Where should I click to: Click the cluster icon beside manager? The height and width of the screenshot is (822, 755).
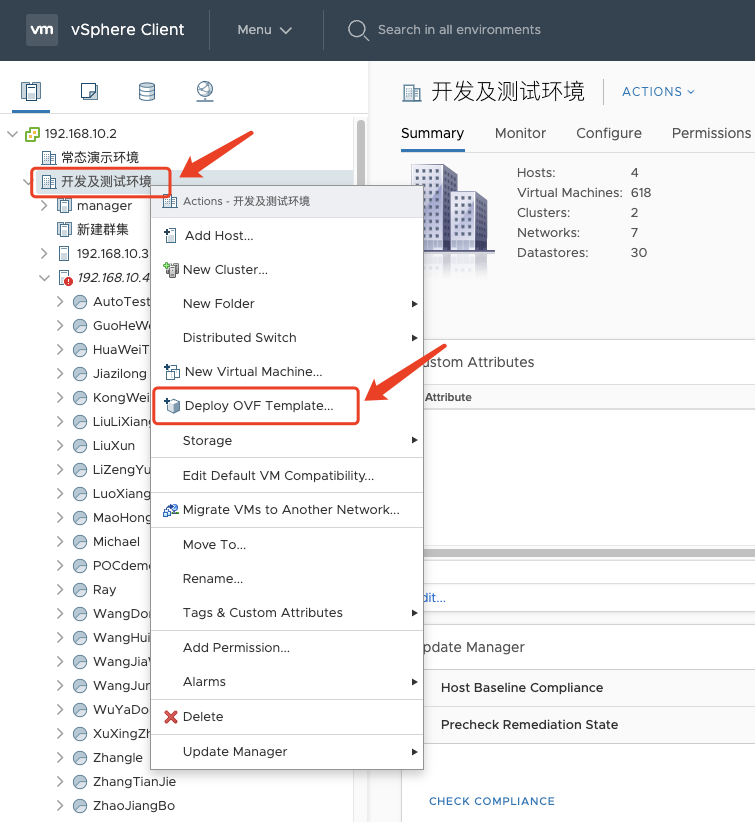(64, 206)
